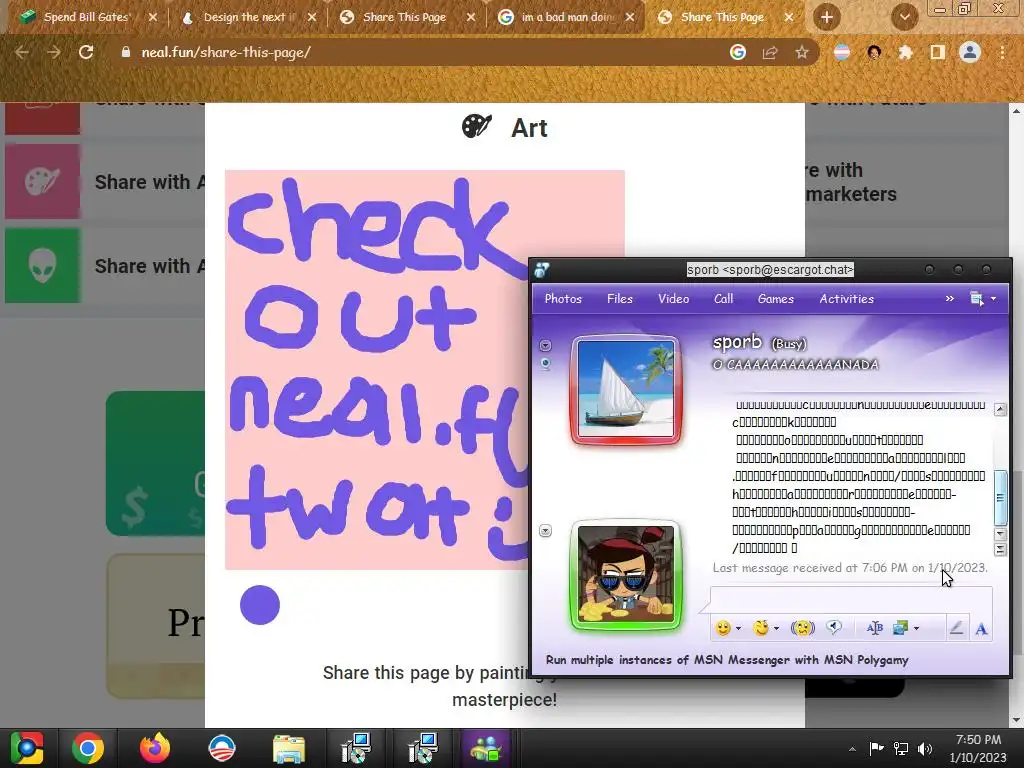Open the chat backgrounds picture icon
This screenshot has height=768, width=1024.
click(x=901, y=628)
